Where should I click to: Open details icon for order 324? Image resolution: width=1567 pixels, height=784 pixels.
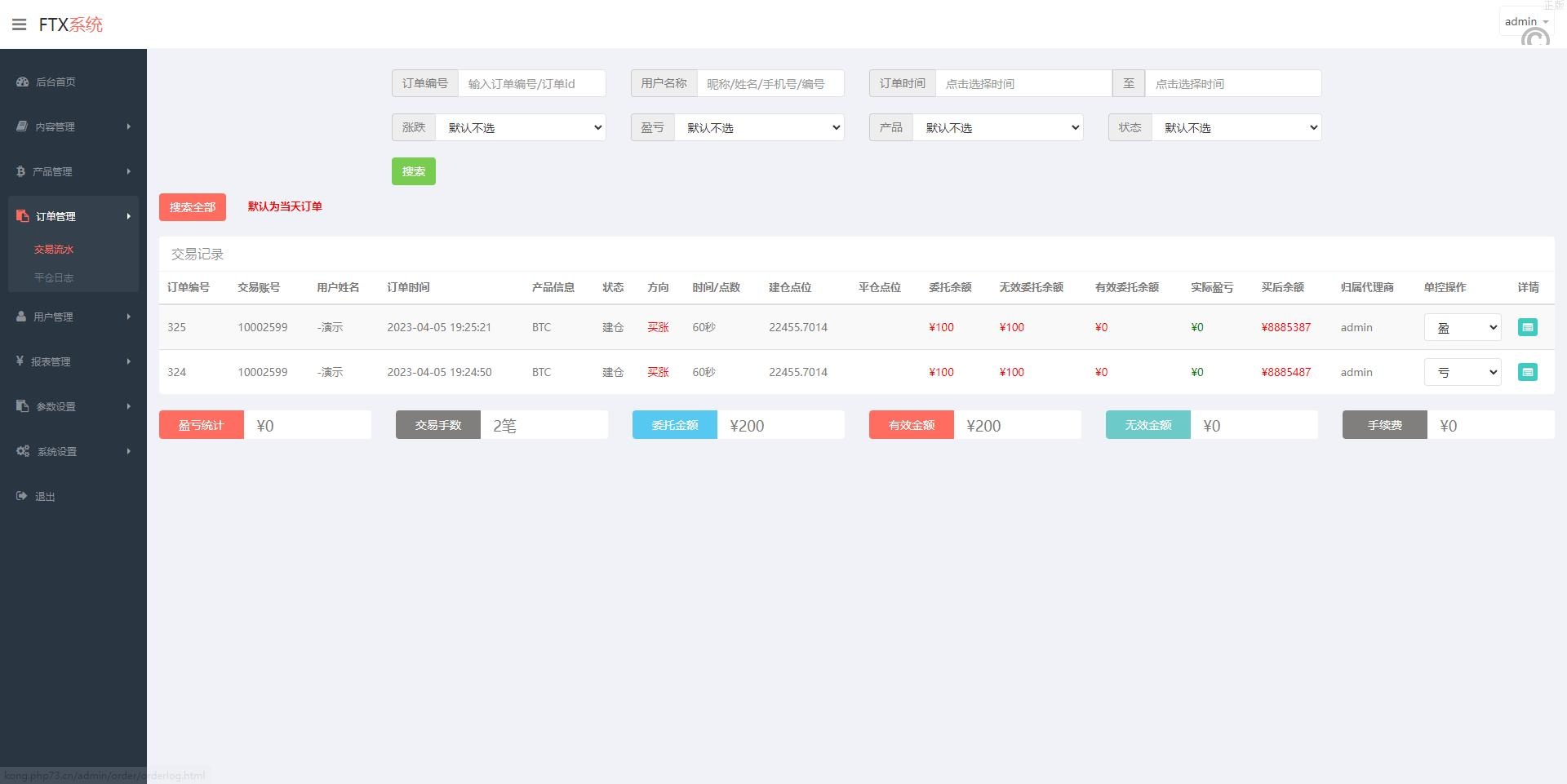pyautogui.click(x=1527, y=372)
